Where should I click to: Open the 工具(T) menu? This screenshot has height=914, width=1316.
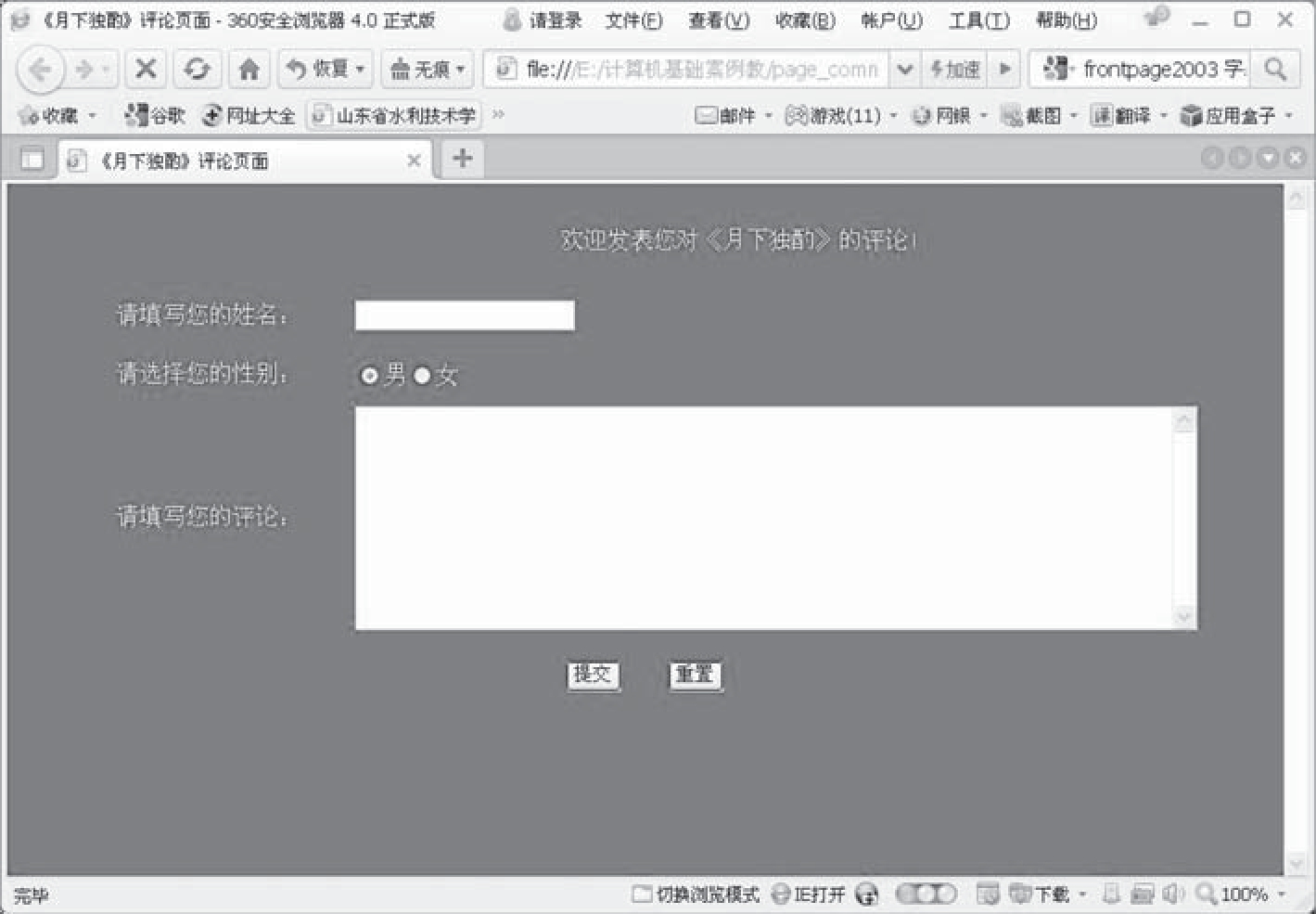coord(979,19)
